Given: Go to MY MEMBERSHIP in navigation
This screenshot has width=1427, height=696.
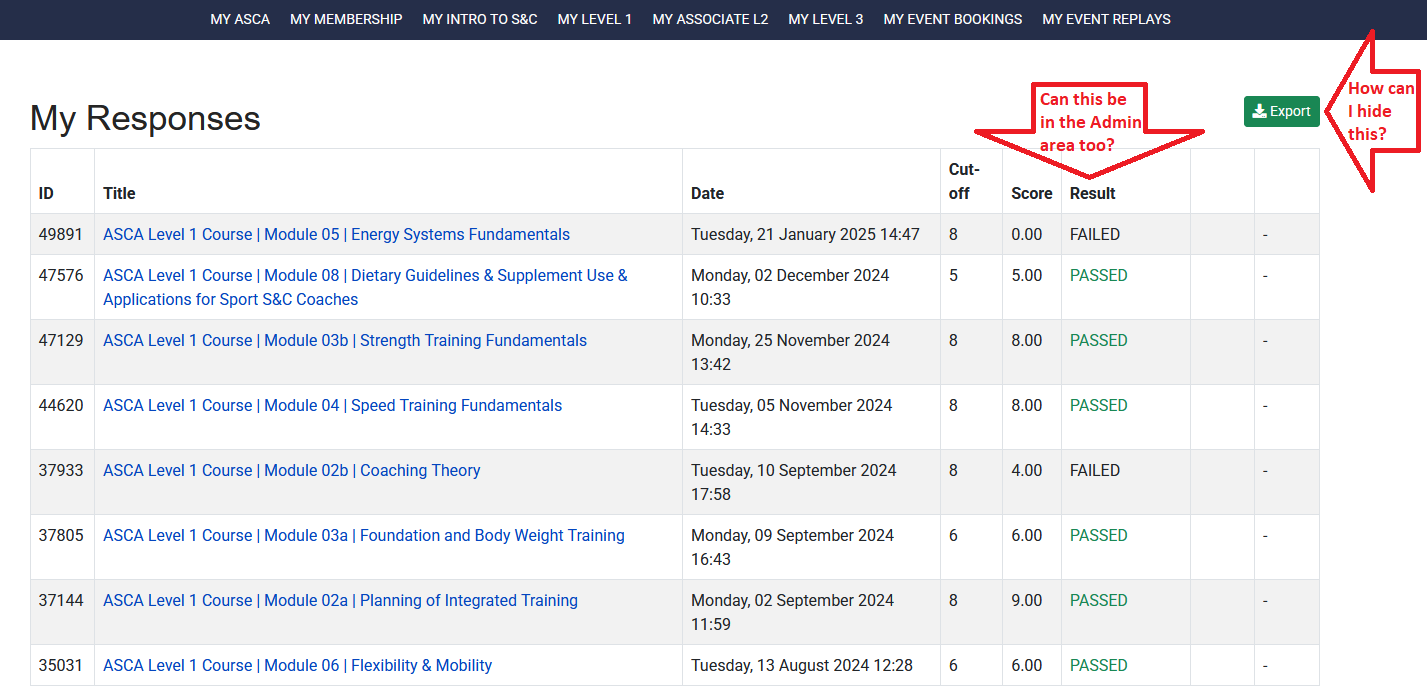Looking at the screenshot, I should (x=346, y=19).
